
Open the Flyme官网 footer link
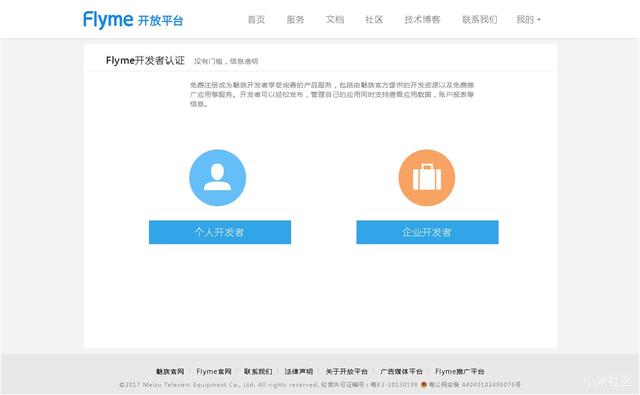pyautogui.click(x=214, y=371)
